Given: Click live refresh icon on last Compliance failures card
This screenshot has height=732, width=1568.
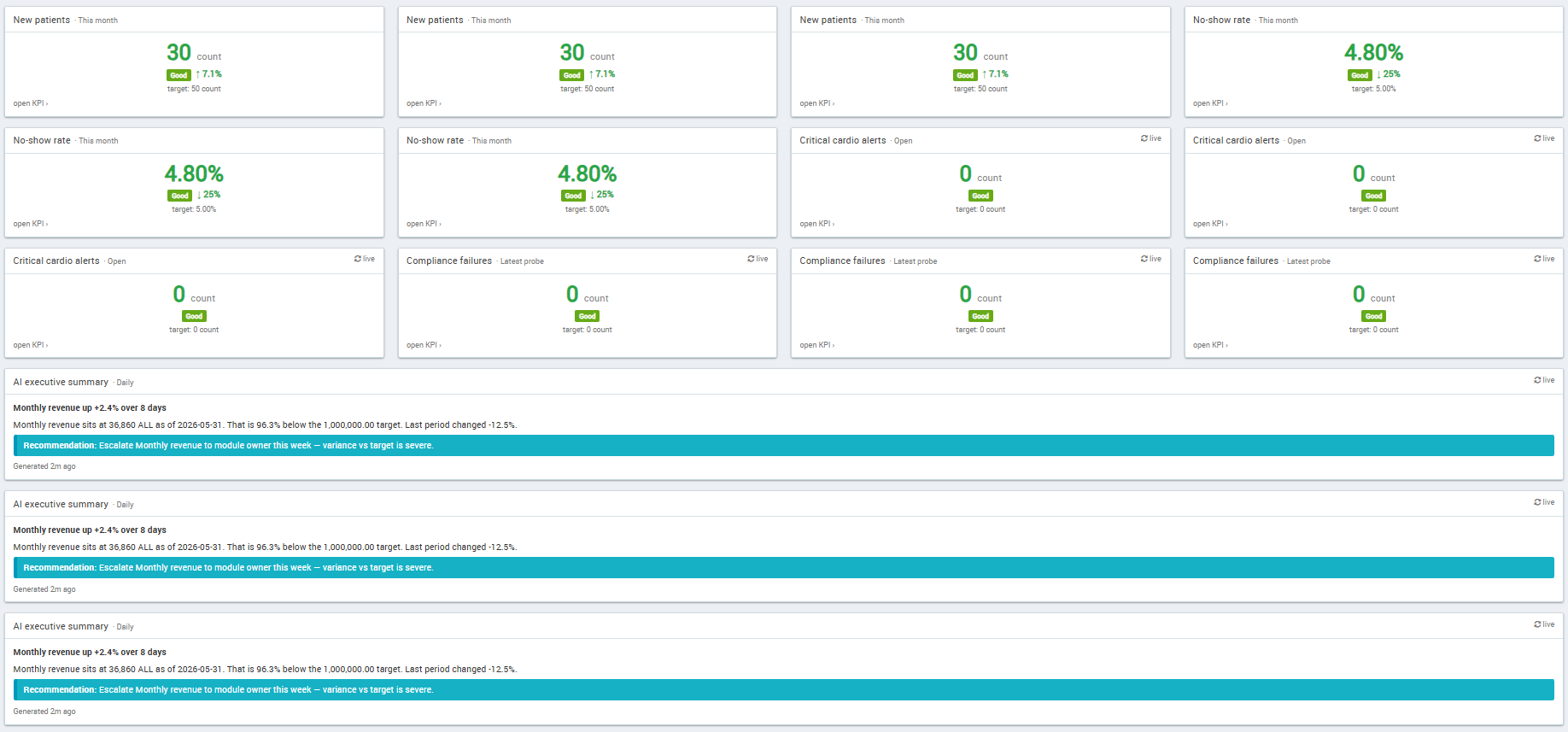Looking at the screenshot, I should click(1544, 259).
